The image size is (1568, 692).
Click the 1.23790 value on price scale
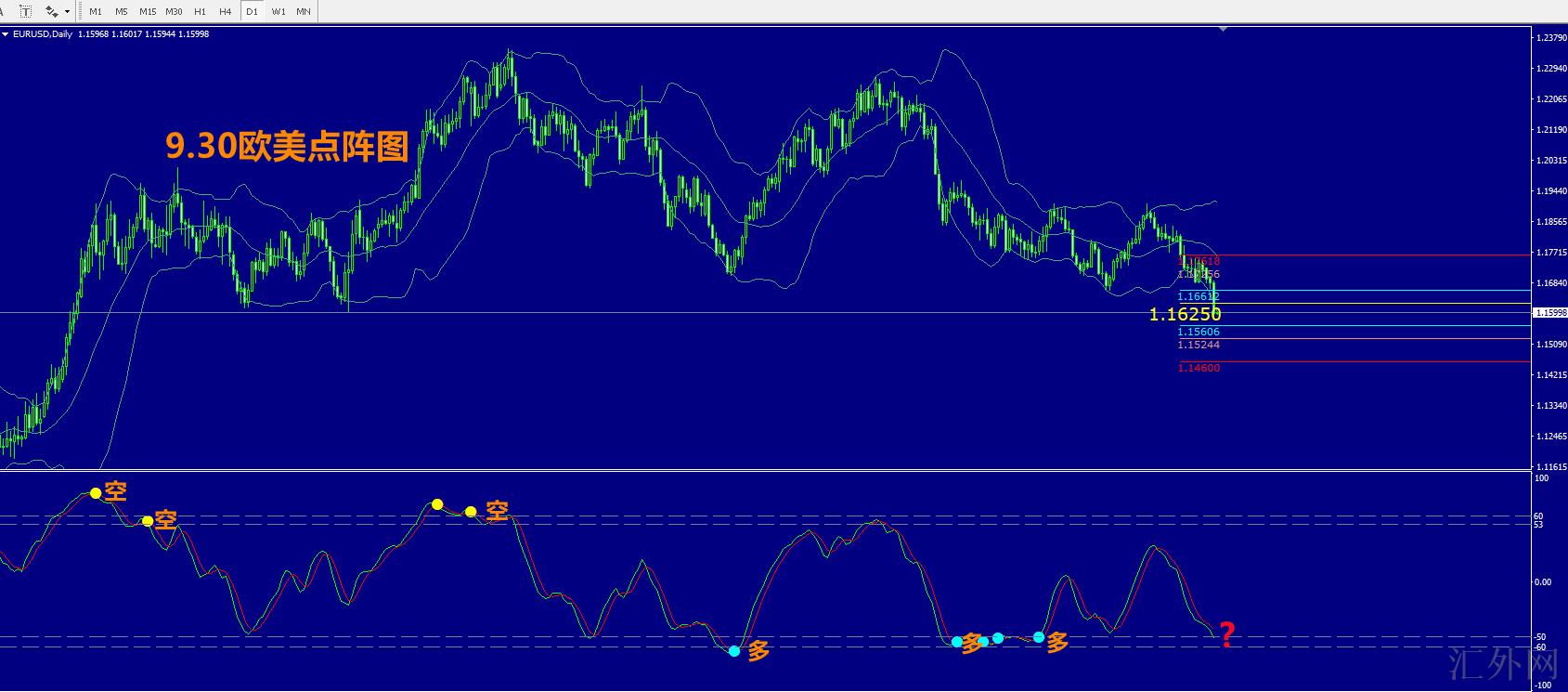tap(1551, 38)
